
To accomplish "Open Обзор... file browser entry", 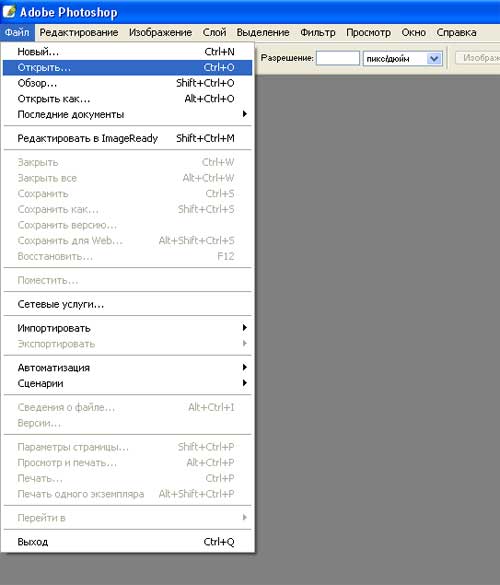I will 127,83.
